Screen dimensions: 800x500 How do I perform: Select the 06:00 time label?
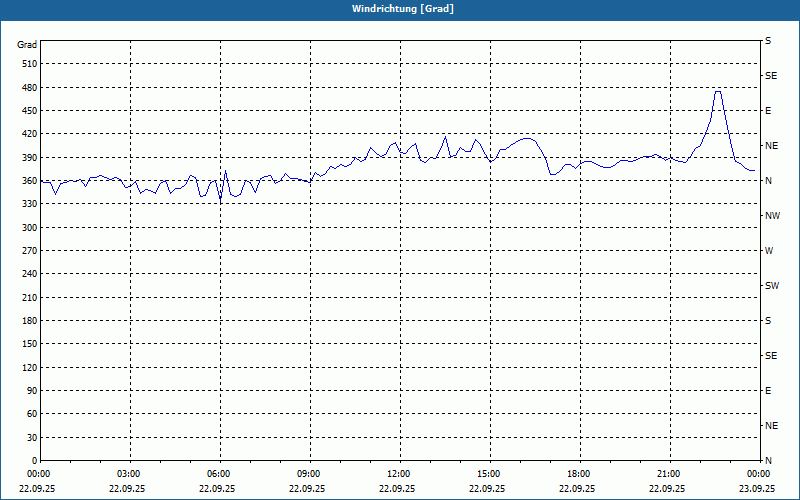pyautogui.click(x=218, y=474)
